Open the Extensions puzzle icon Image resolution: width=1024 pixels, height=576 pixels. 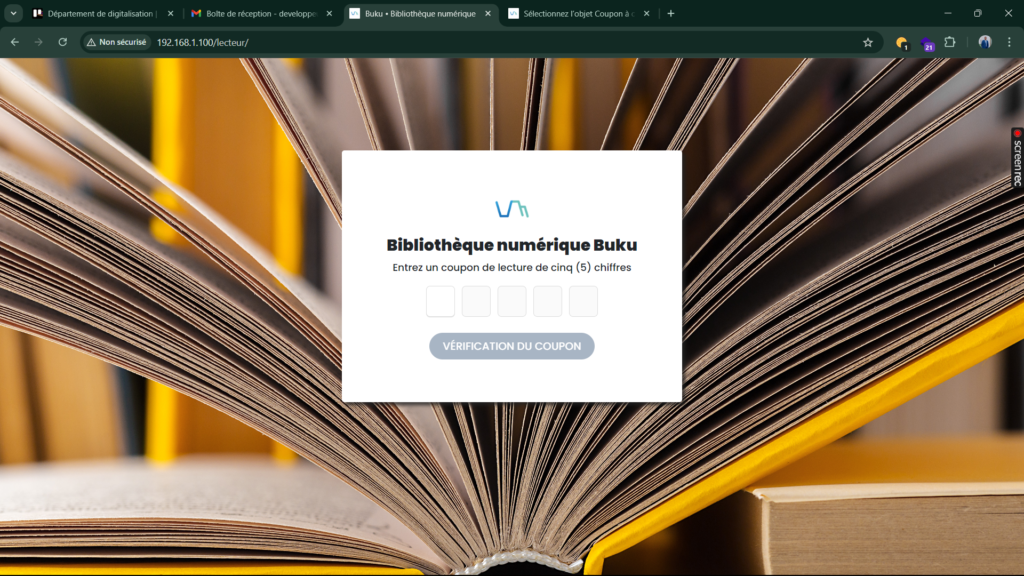(x=950, y=42)
